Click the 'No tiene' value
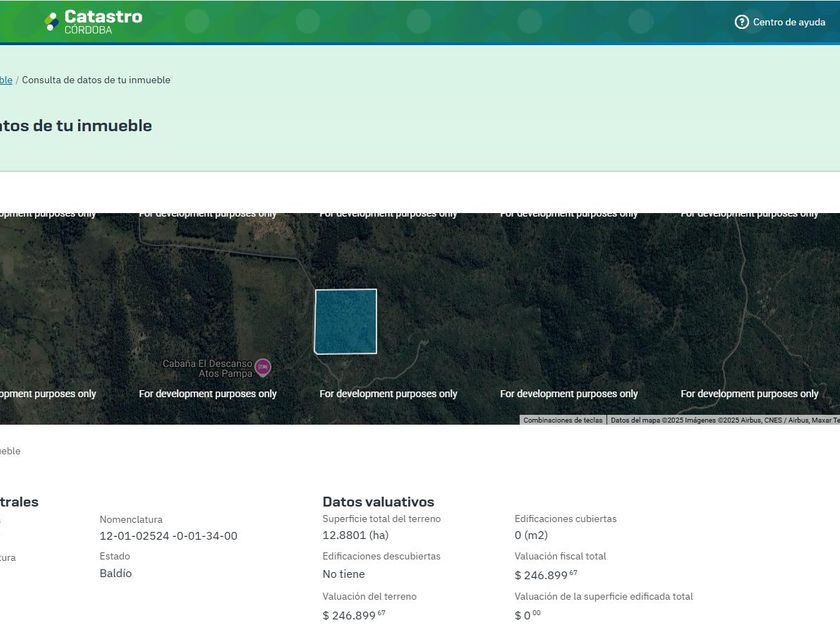The height and width of the screenshot is (630, 840). (343, 574)
